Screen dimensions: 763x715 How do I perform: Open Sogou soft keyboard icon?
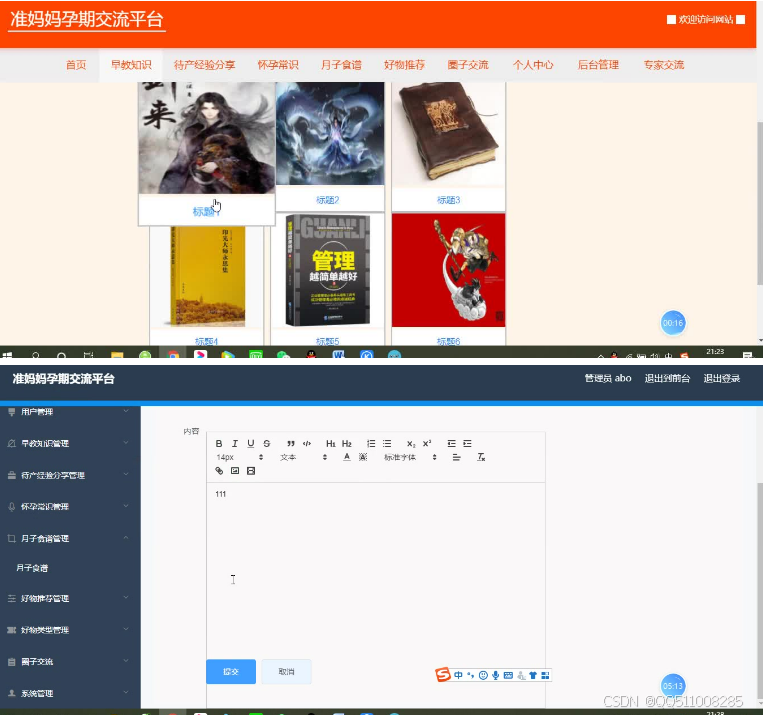coord(508,675)
